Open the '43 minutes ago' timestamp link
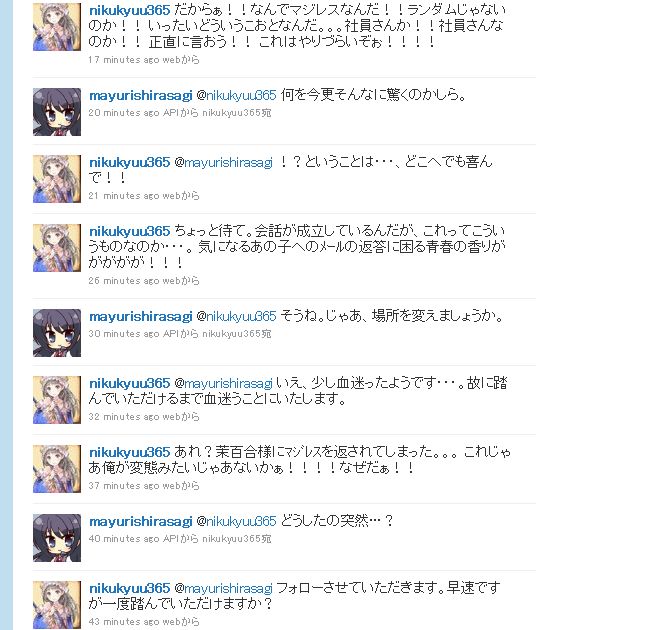The width and height of the screenshot is (646, 630). [124, 622]
